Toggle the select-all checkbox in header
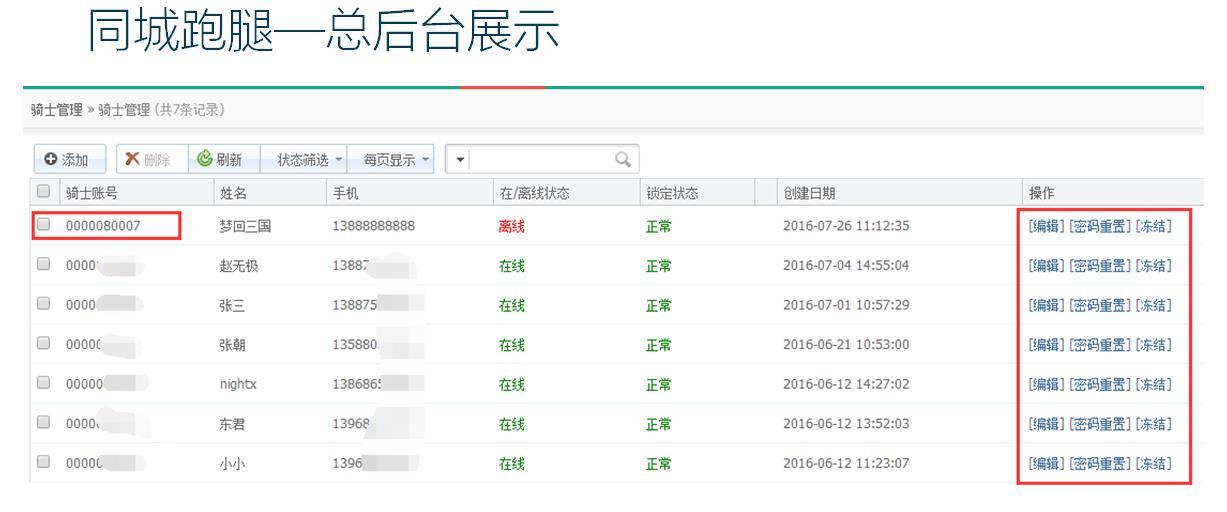This screenshot has width=1227, height=512. click(x=42, y=192)
